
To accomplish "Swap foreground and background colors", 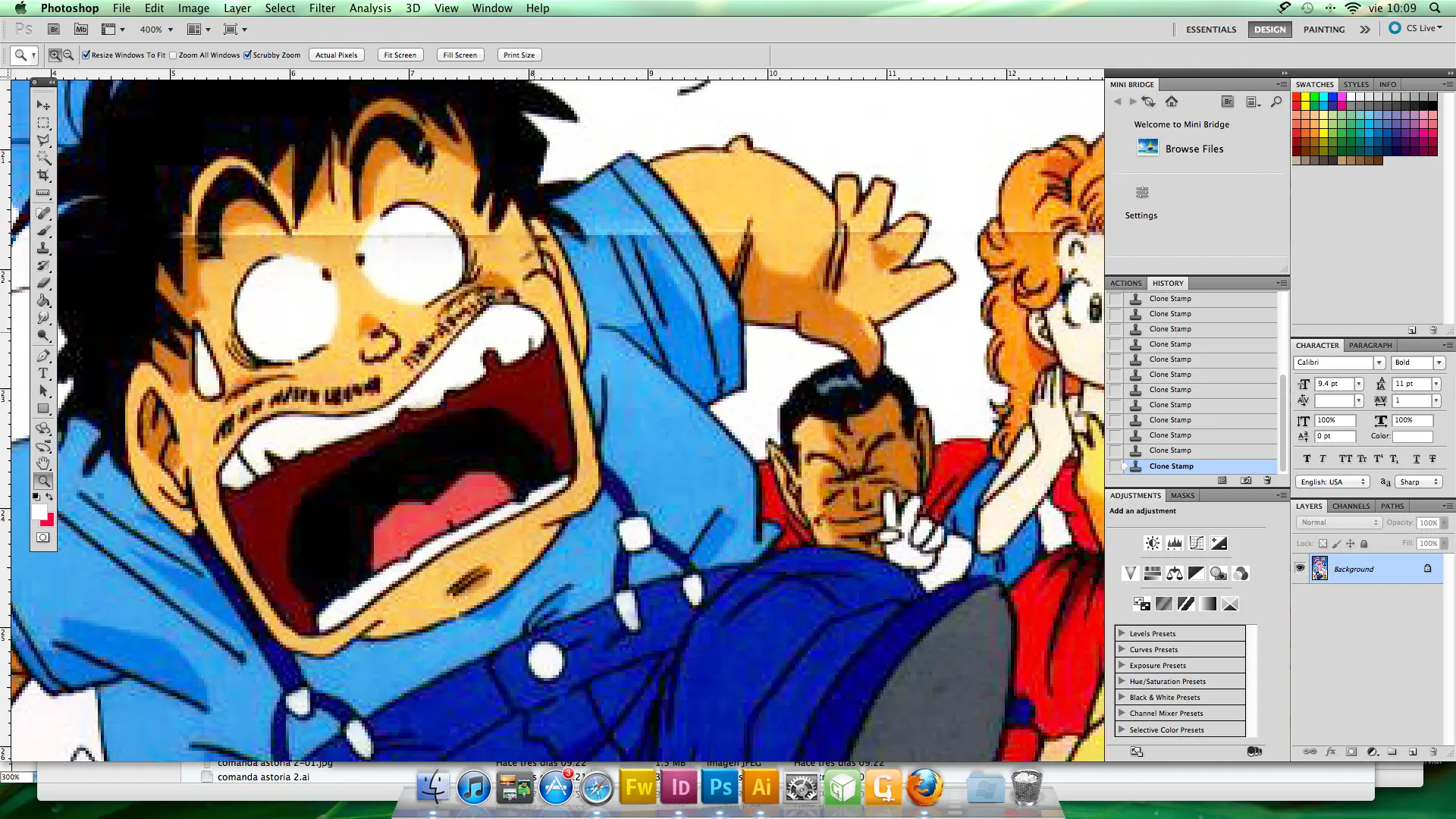I will point(49,497).
